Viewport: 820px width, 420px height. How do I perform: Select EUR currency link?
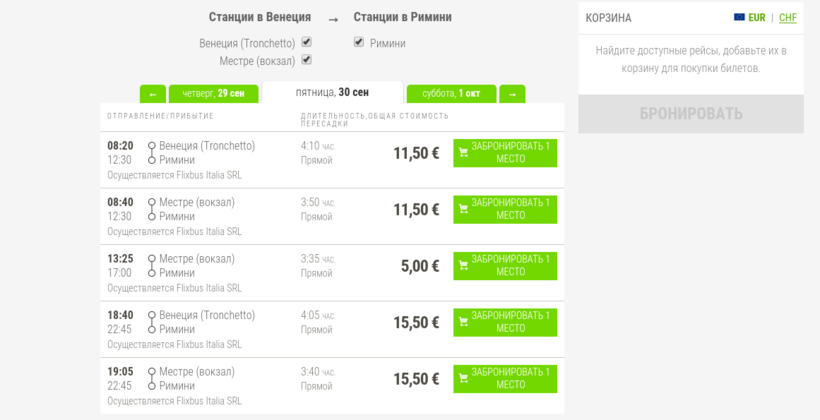(757, 18)
